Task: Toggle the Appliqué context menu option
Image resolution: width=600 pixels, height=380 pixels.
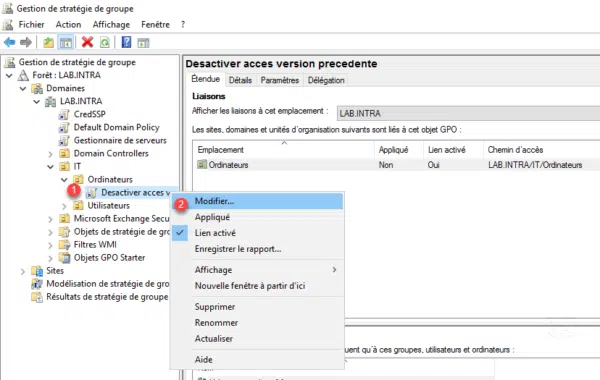Action: click(x=257, y=217)
